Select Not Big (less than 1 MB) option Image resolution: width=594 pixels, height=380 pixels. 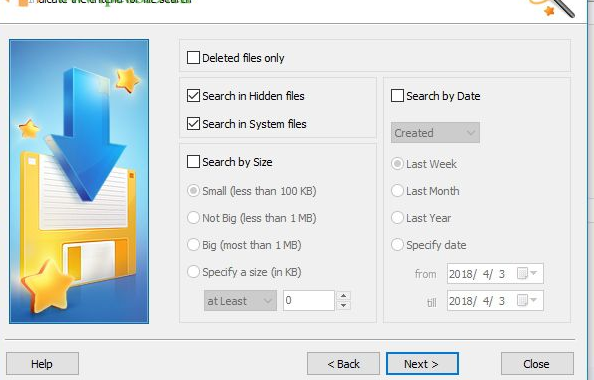(193, 218)
